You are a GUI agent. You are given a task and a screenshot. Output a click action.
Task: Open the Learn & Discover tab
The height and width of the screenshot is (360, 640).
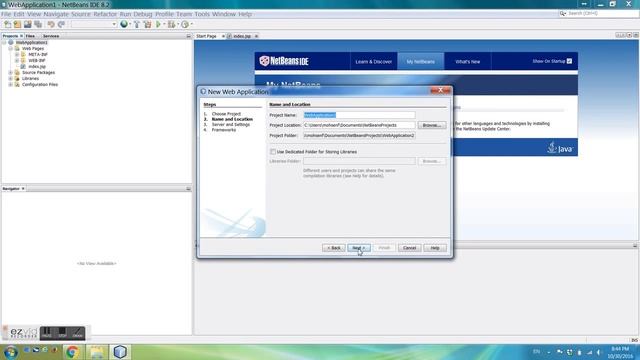pos(373,62)
